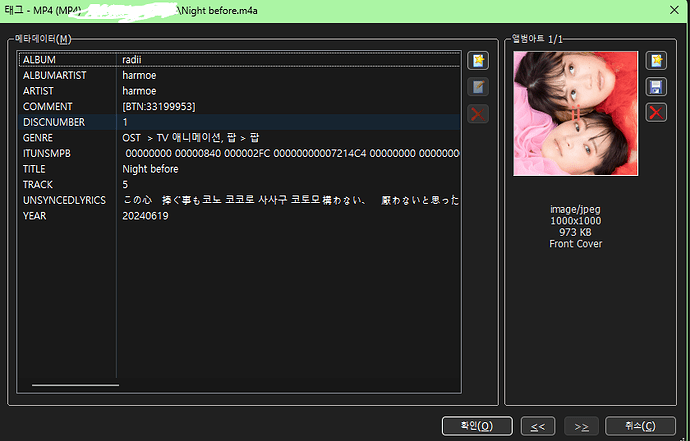Click the delete metadata field icon
This screenshot has width=690, height=441.
coord(478,114)
